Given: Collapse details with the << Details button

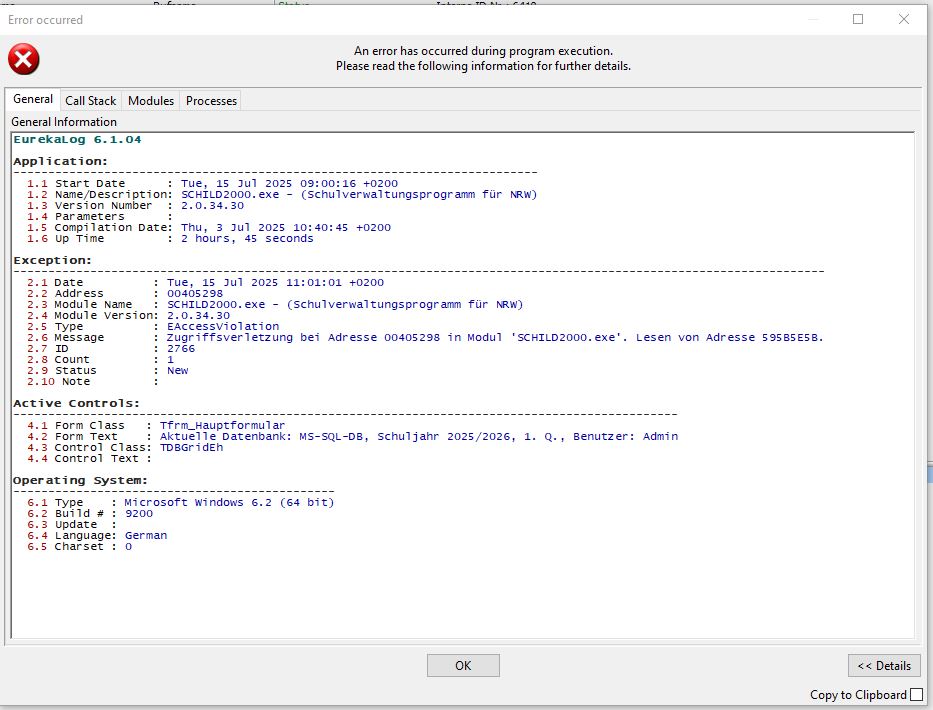Looking at the screenshot, I should [884, 665].
